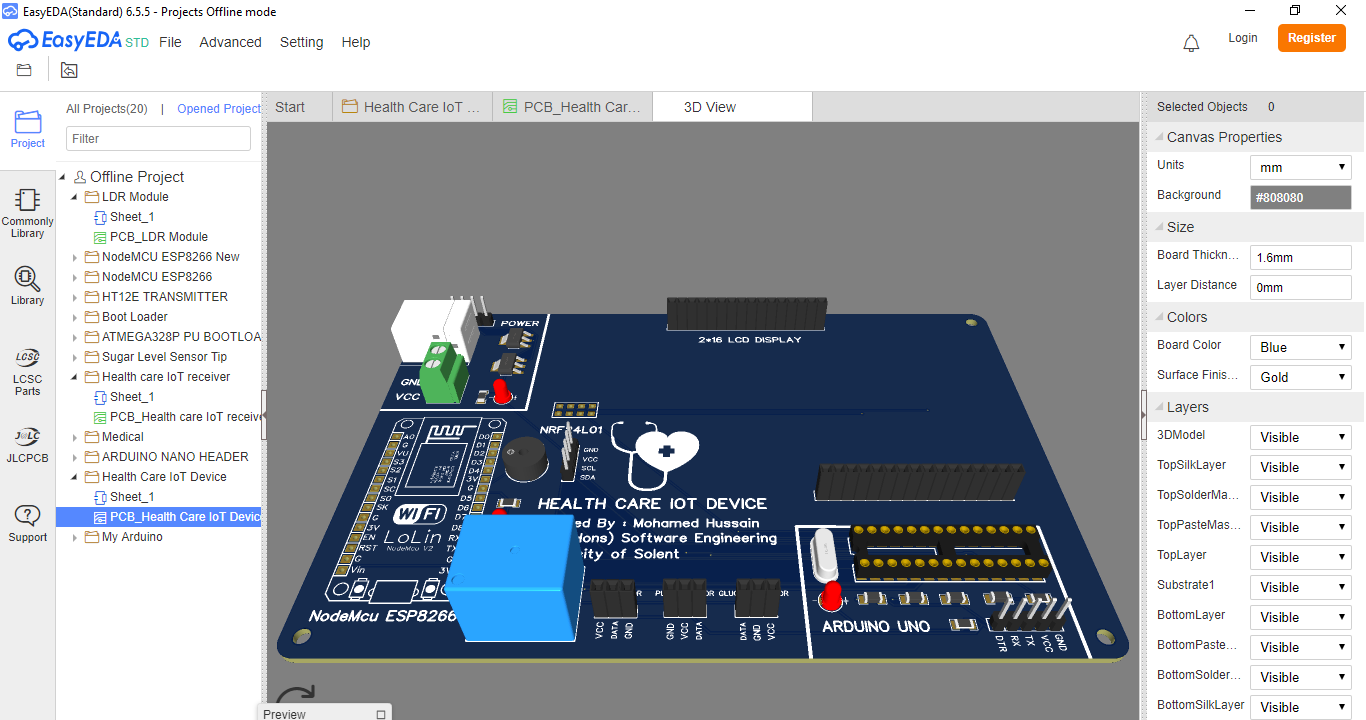Collapse the Offline Project tree root
This screenshot has width=1366, height=720.
(x=64, y=177)
